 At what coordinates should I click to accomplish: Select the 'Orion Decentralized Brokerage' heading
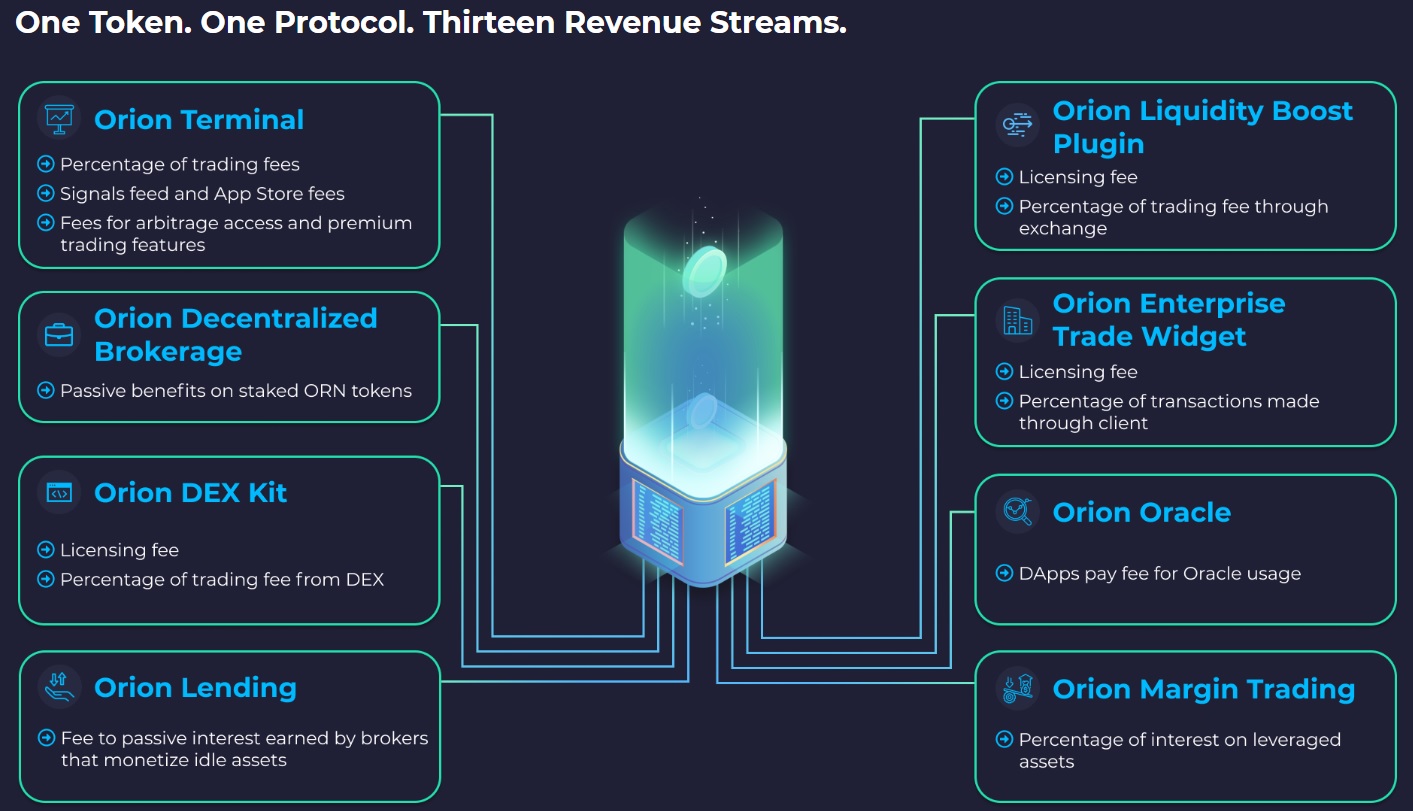(236, 335)
